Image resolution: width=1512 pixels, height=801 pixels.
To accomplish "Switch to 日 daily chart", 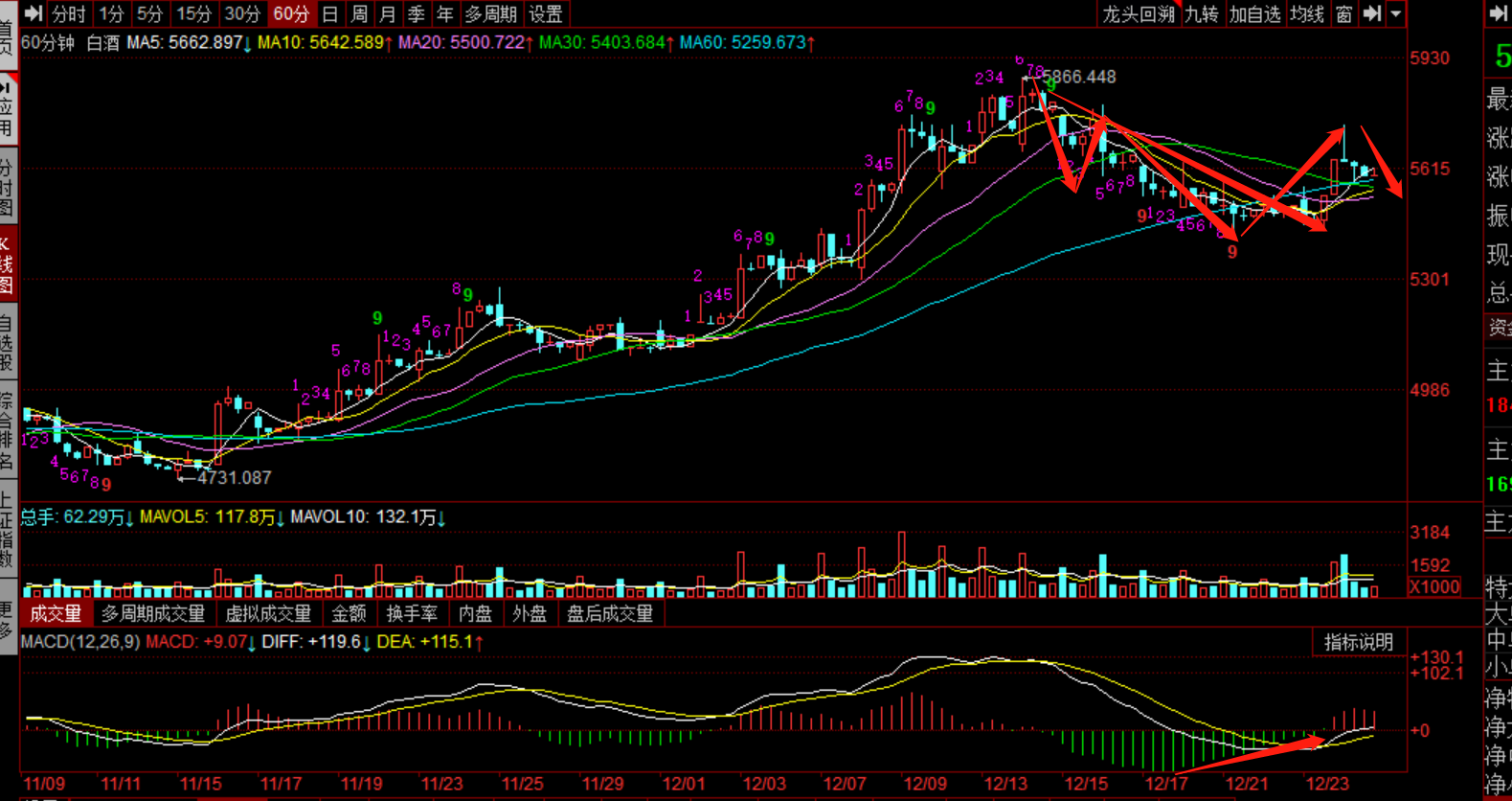I will tap(330, 13).
